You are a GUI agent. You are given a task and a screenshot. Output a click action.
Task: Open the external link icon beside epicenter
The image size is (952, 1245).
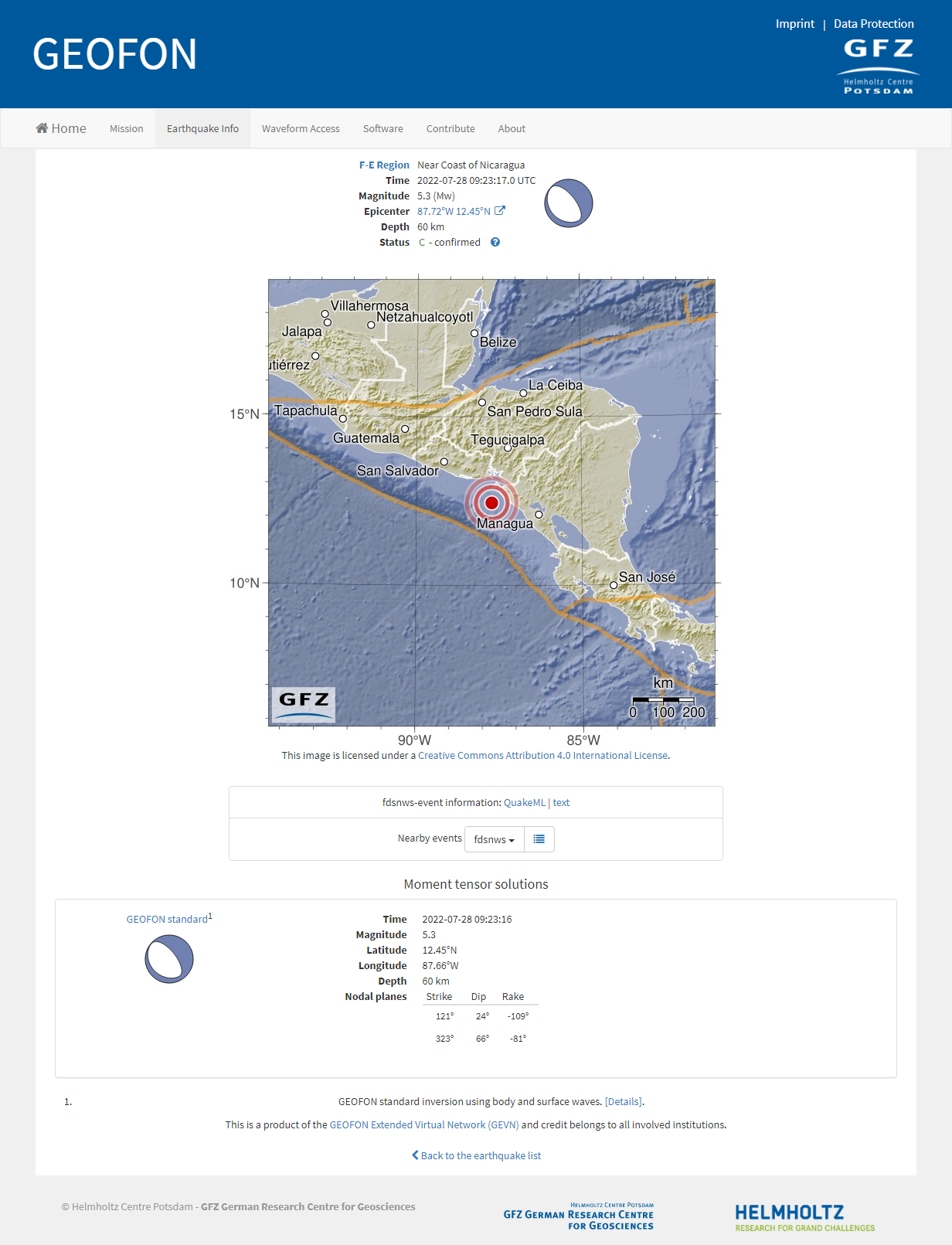[500, 211]
